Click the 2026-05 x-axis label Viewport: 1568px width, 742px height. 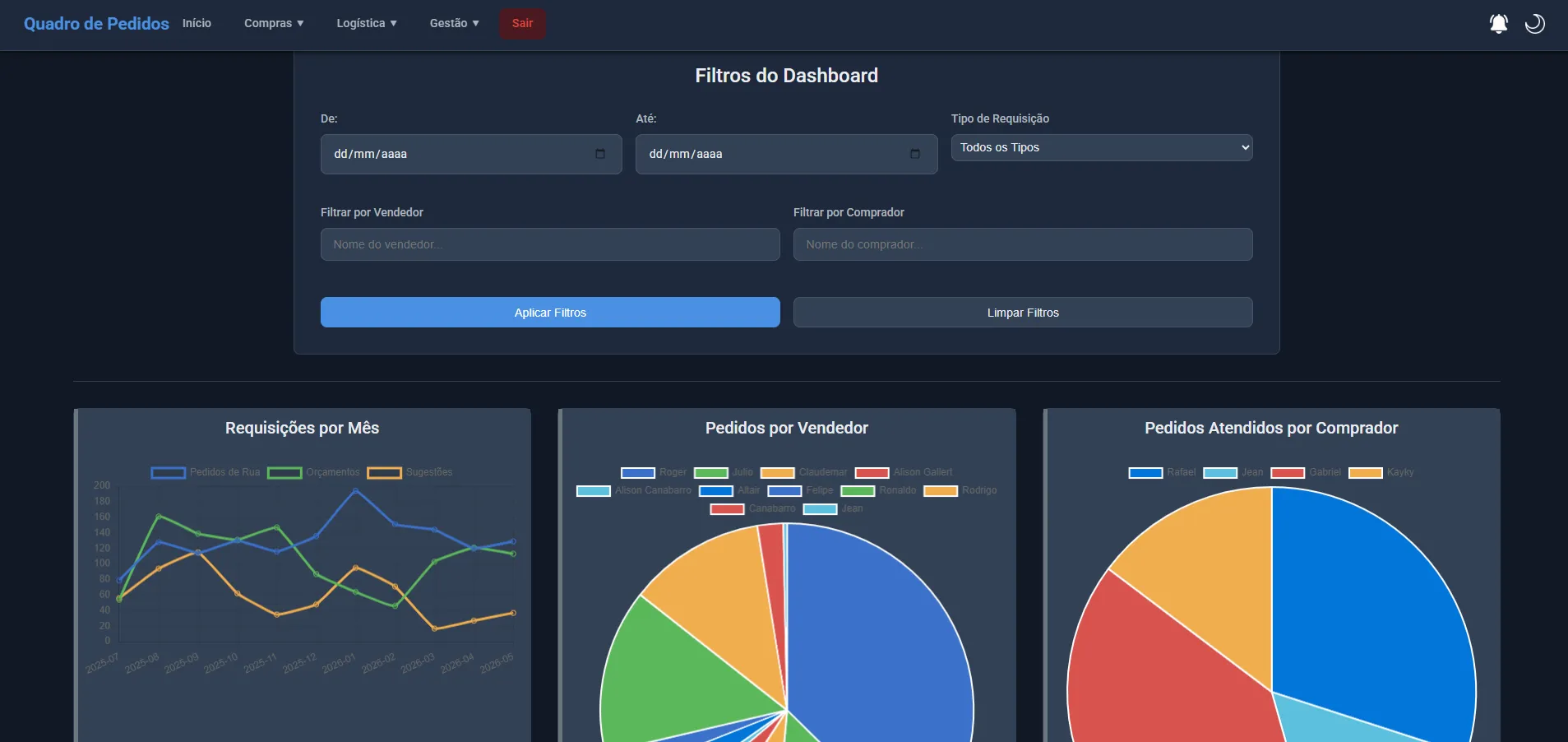point(497,663)
